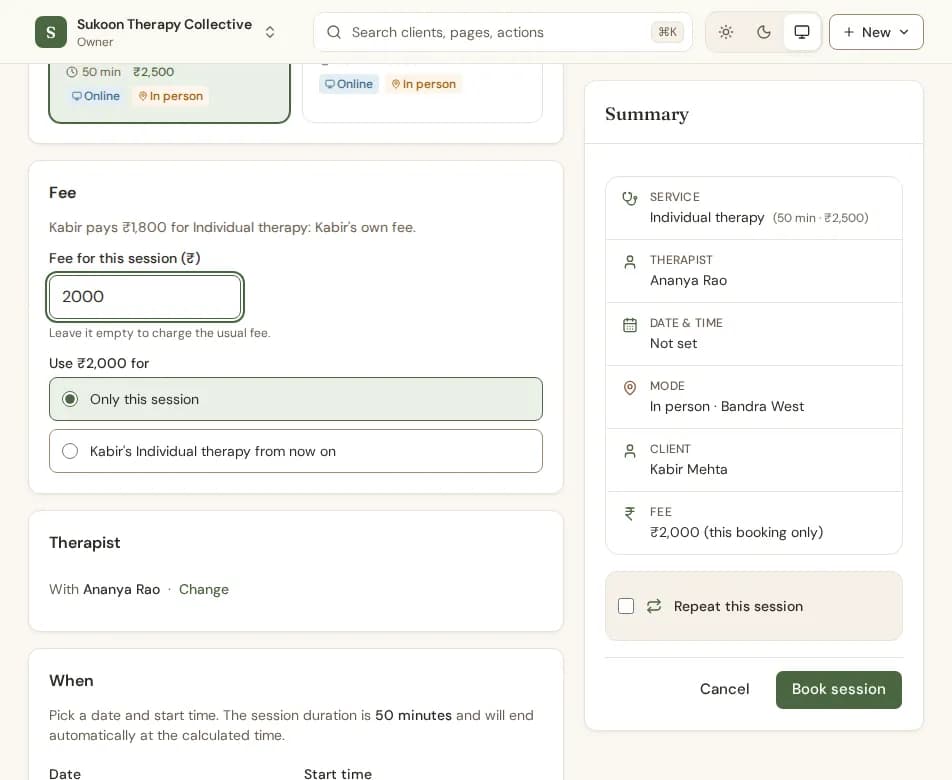Click Change therapist link

[203, 589]
